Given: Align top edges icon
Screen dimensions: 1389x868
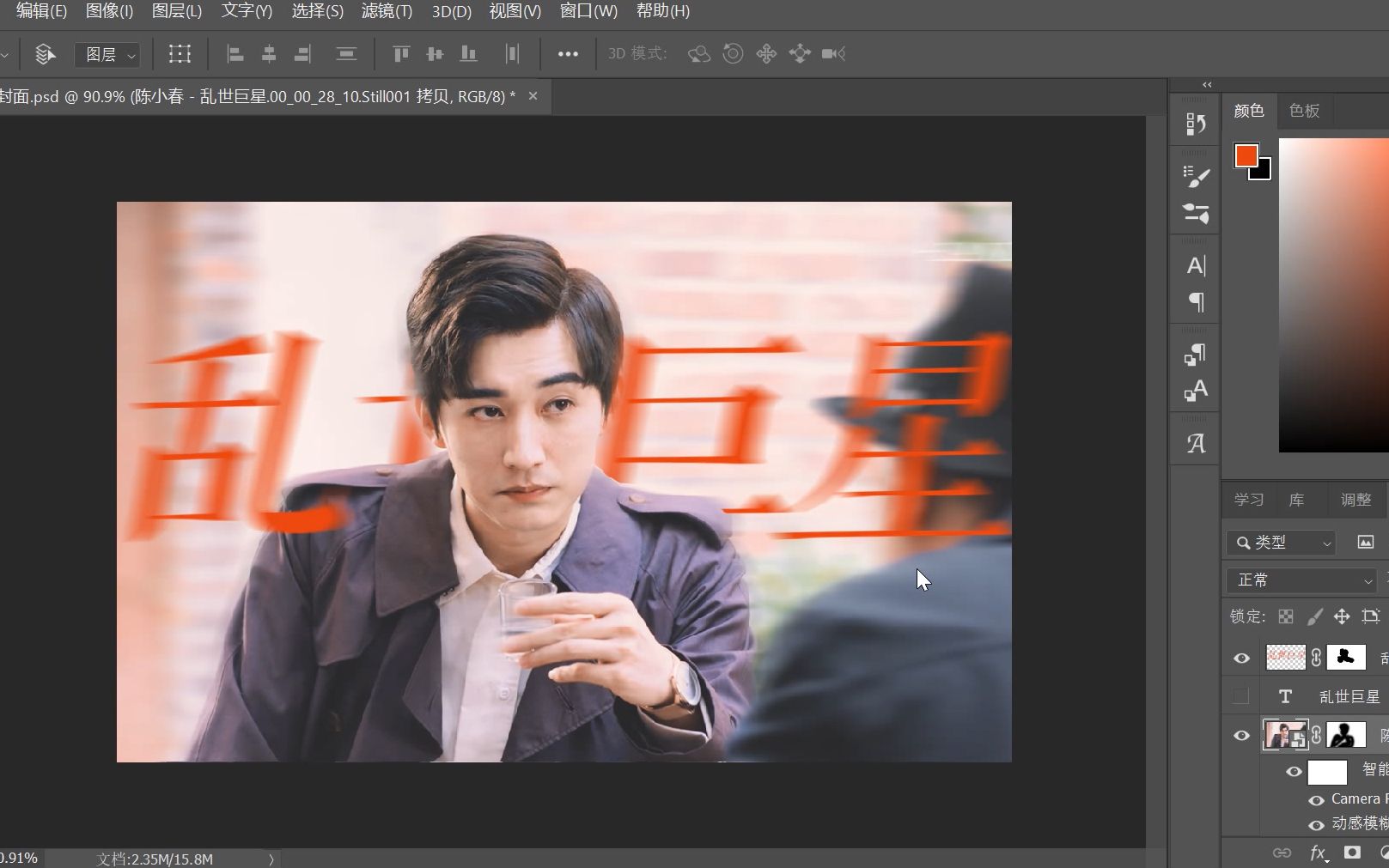Looking at the screenshot, I should pos(401,54).
